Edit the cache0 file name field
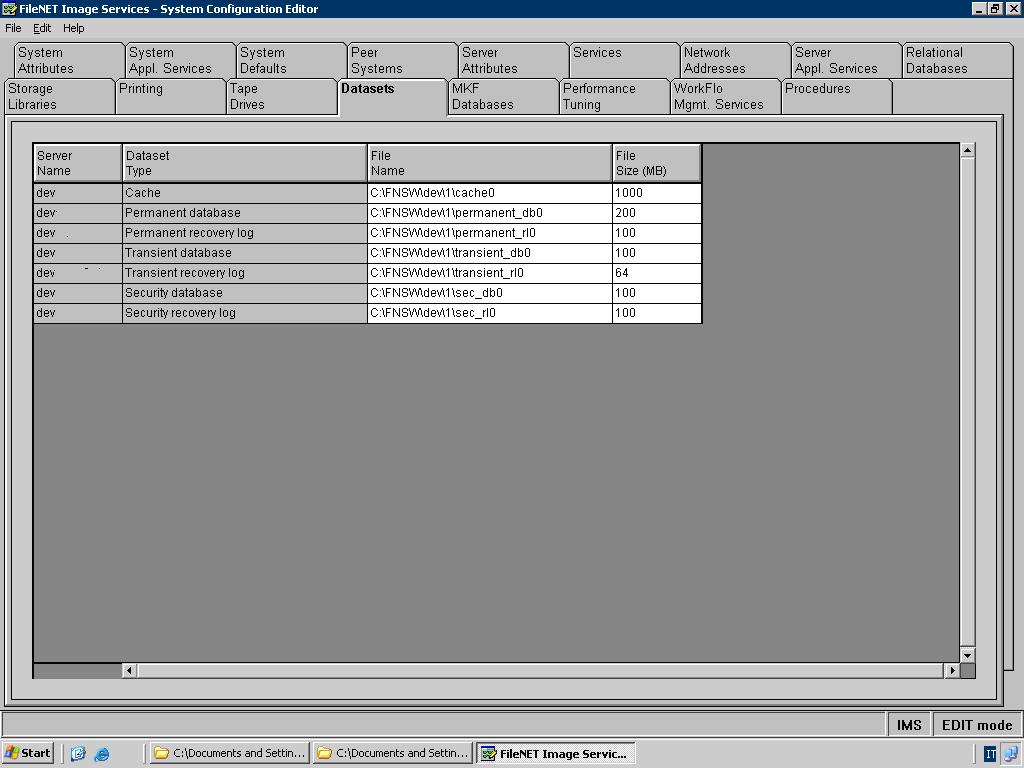Screen dimensions: 1024x768 pyautogui.click(x=490, y=193)
